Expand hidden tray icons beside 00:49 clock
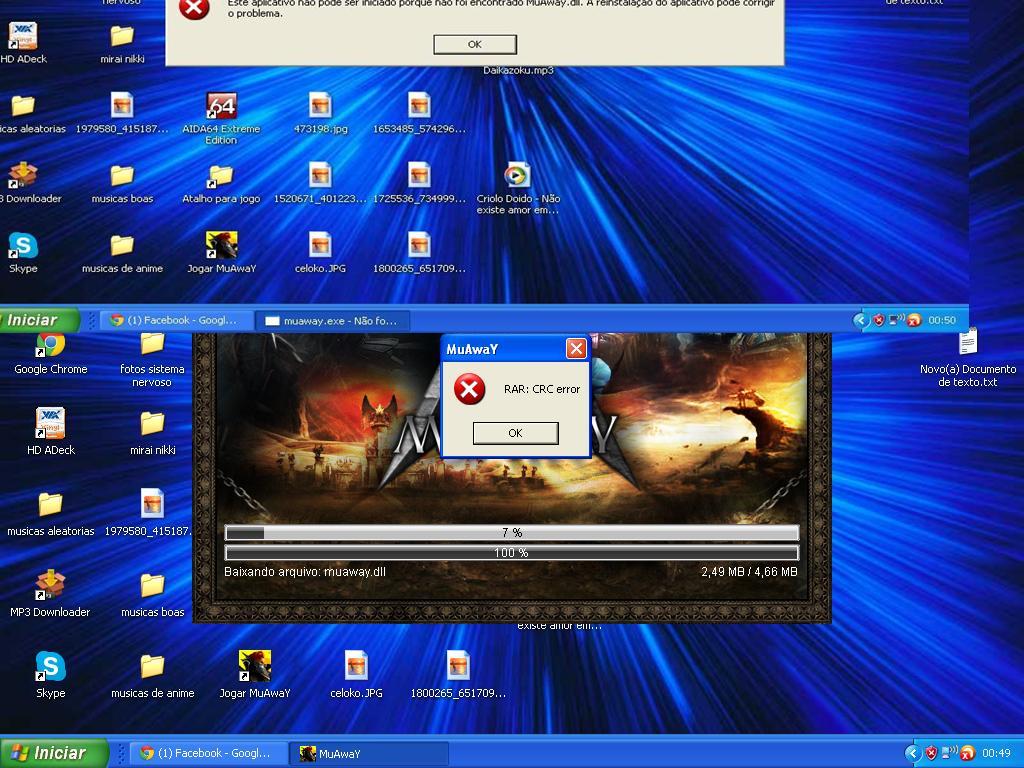Image resolution: width=1024 pixels, height=768 pixels. point(912,753)
